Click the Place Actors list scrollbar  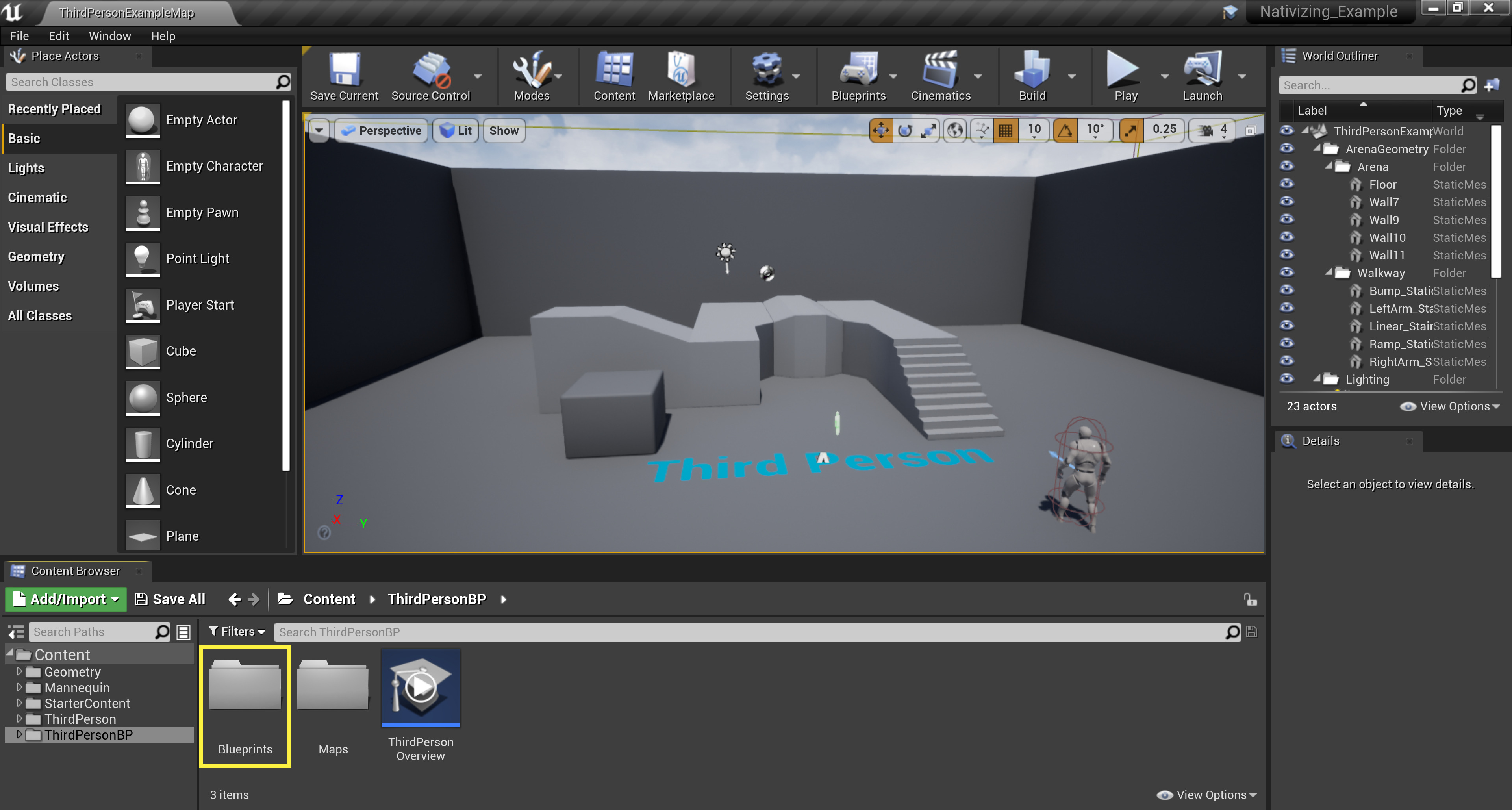click(x=286, y=285)
